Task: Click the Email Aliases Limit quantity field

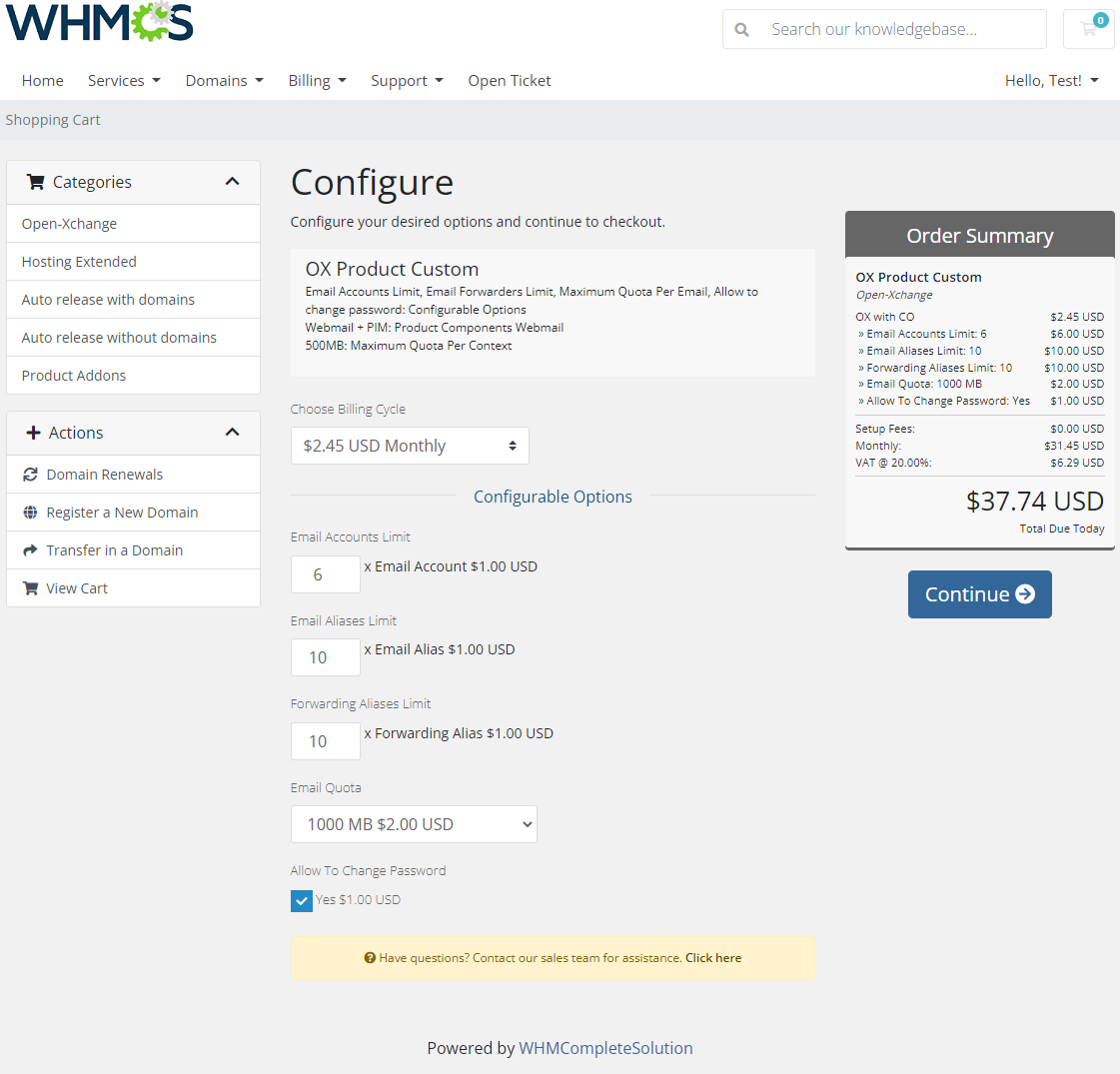Action: (326, 657)
